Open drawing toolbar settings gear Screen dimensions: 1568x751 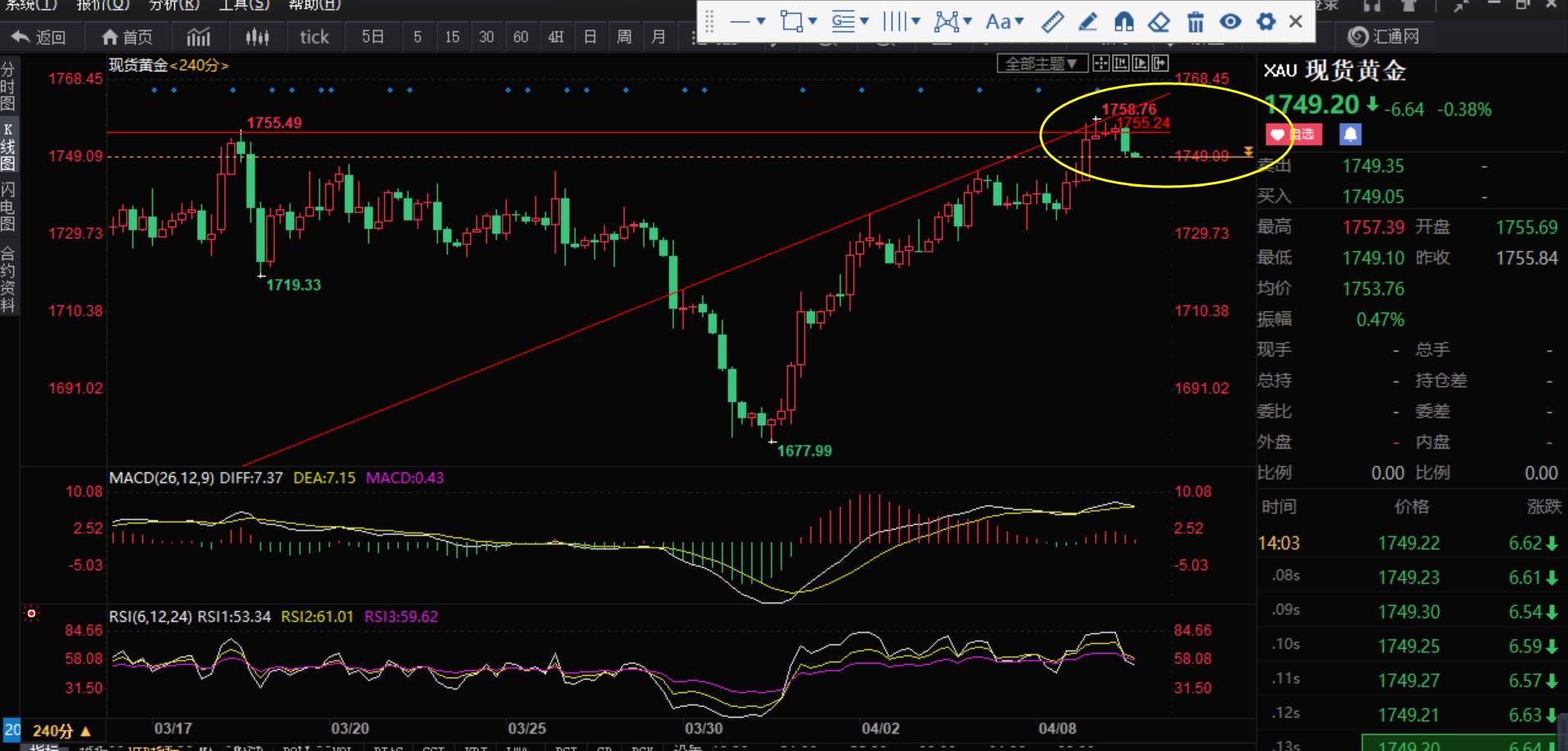click(x=1266, y=21)
